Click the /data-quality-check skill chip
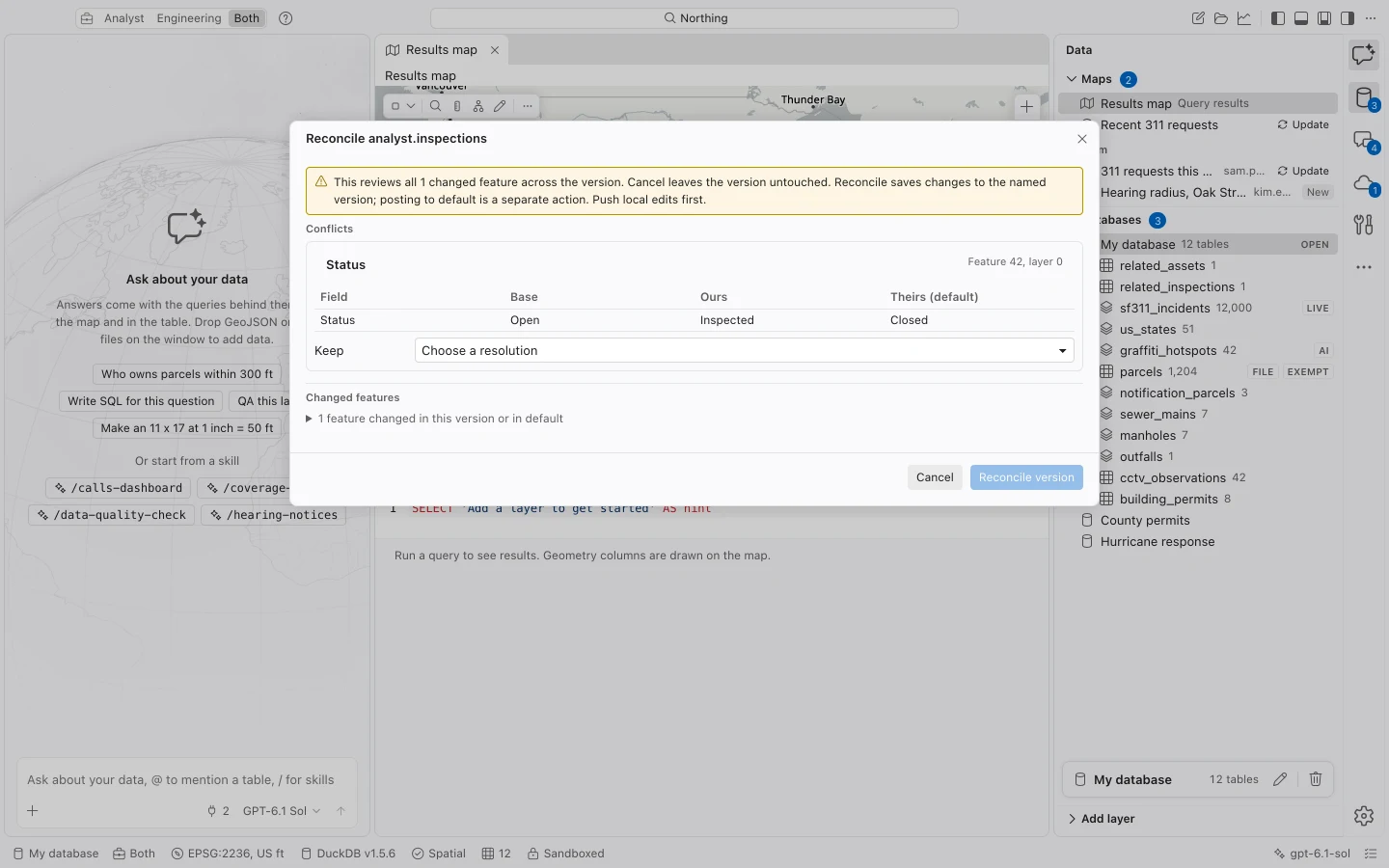Screen dimensions: 1389x868 tap(112, 515)
